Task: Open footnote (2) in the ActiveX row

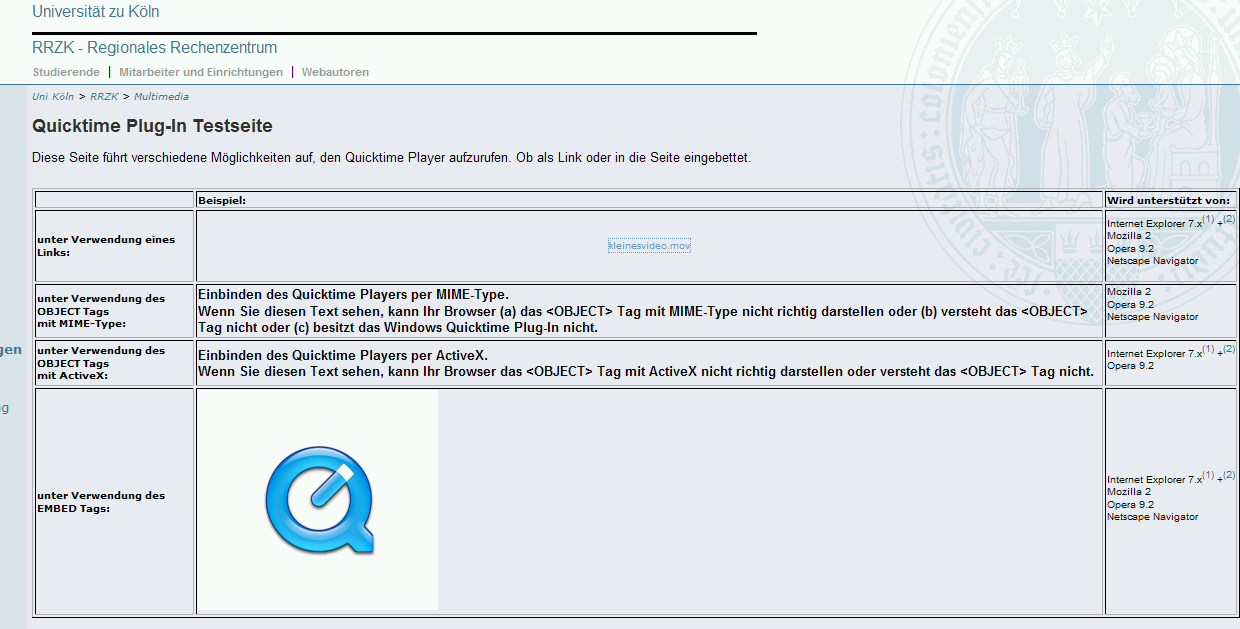Action: (x=1229, y=349)
